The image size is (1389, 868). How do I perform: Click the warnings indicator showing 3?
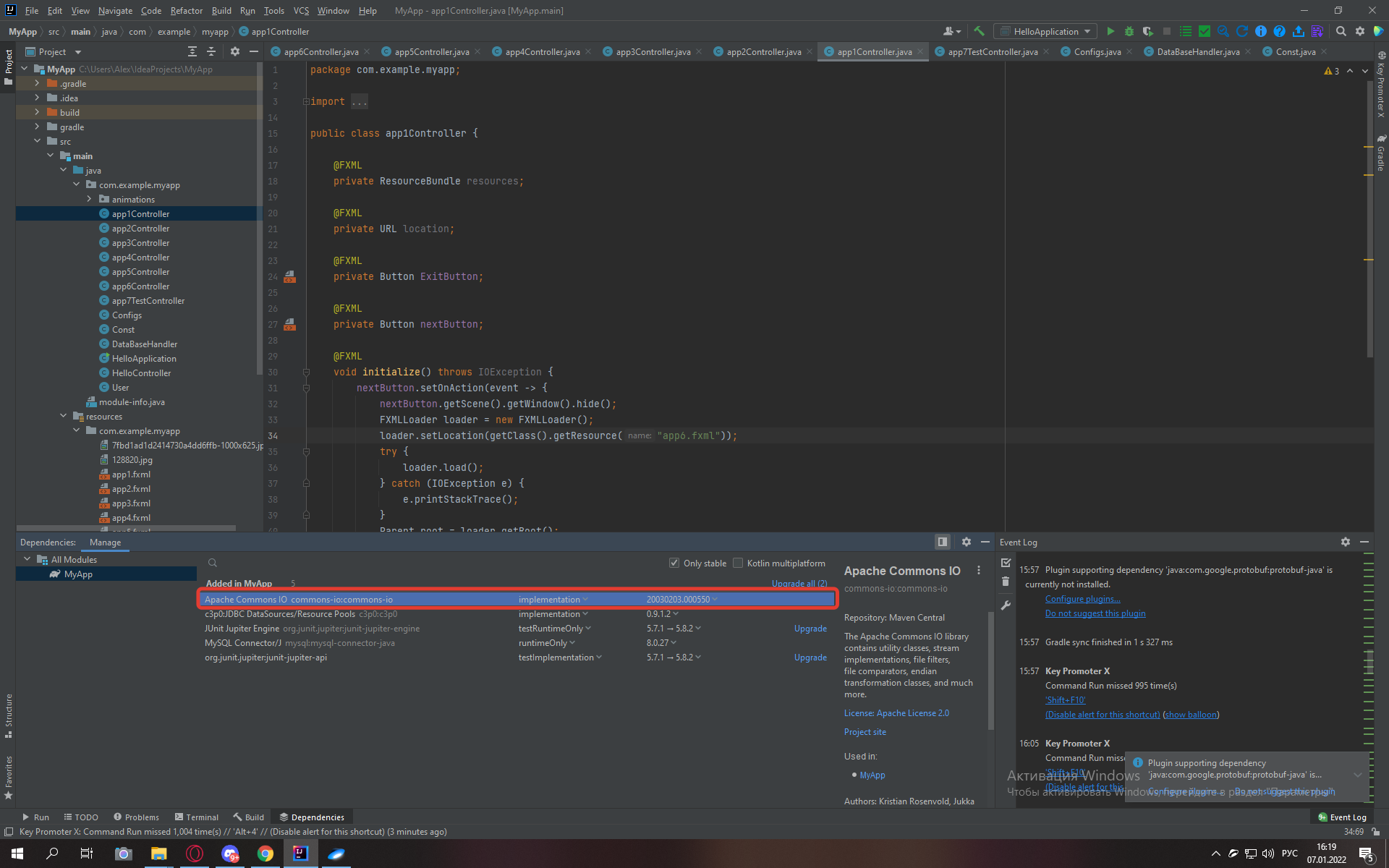coord(1332,71)
